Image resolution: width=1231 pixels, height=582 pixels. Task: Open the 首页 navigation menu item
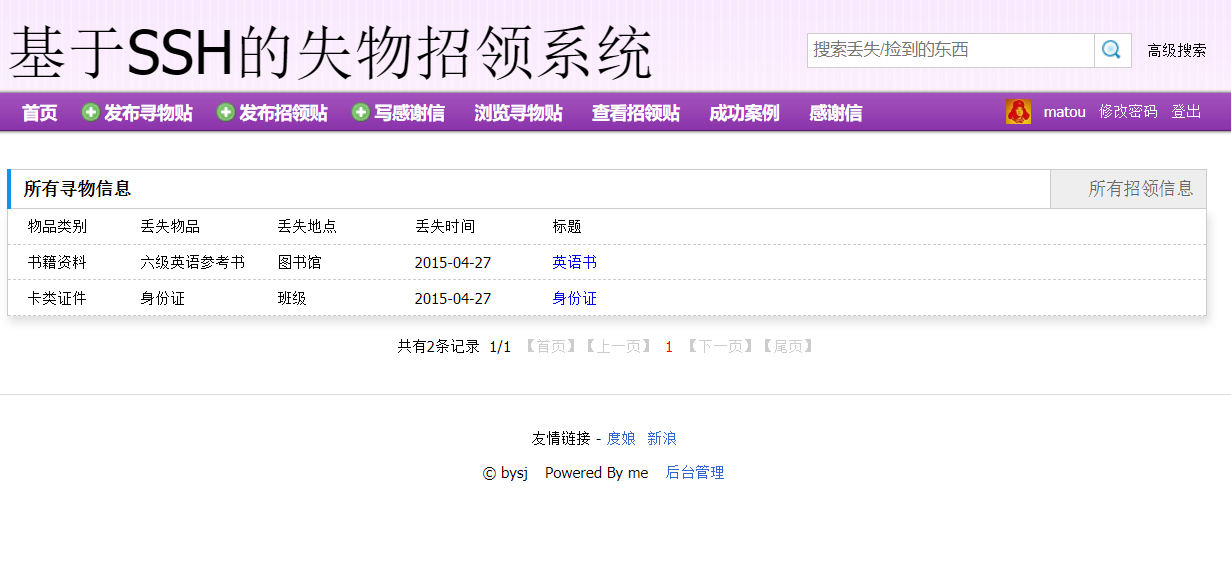(x=39, y=112)
